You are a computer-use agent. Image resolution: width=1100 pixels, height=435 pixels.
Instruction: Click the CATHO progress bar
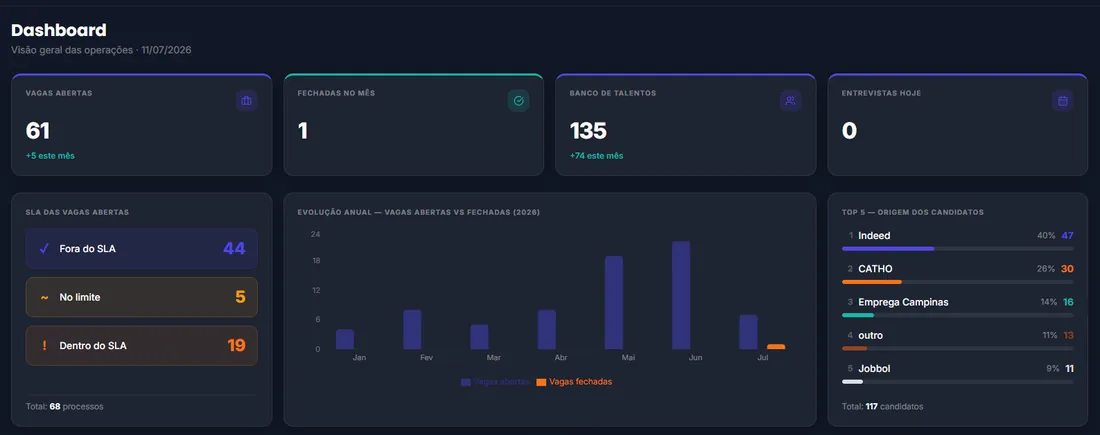958,282
